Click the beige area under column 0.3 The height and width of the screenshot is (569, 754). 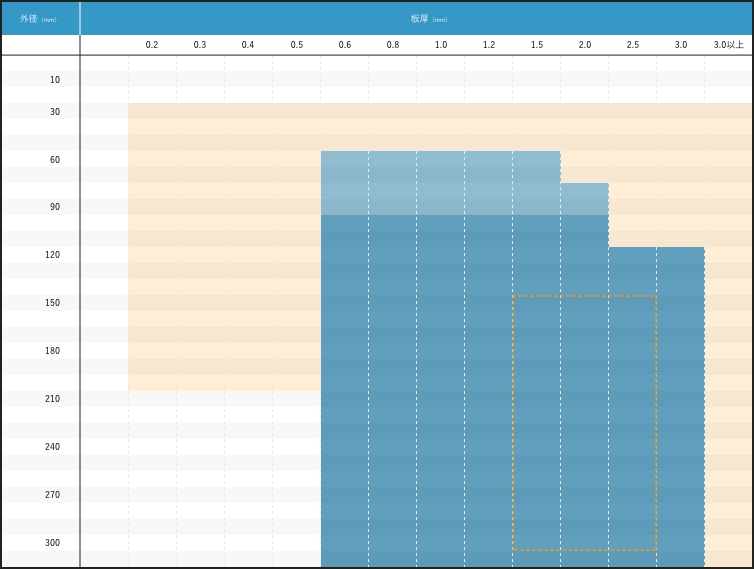200,250
